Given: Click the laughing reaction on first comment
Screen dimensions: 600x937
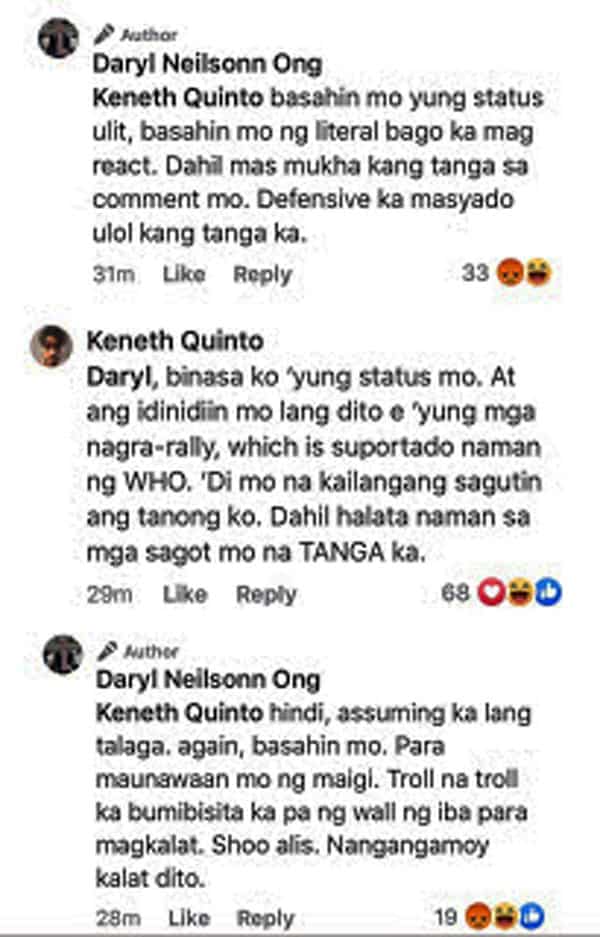Looking at the screenshot, I should [x=538, y=272].
